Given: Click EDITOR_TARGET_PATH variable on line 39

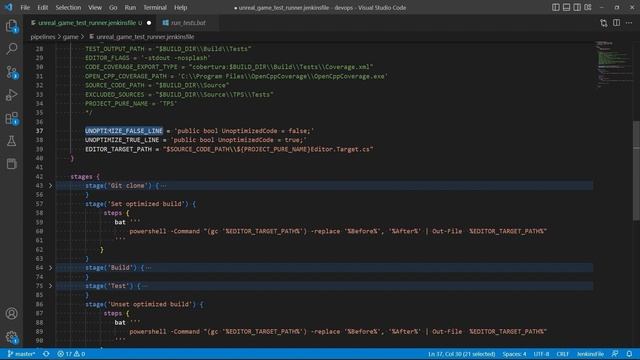Looking at the screenshot, I should point(118,149).
